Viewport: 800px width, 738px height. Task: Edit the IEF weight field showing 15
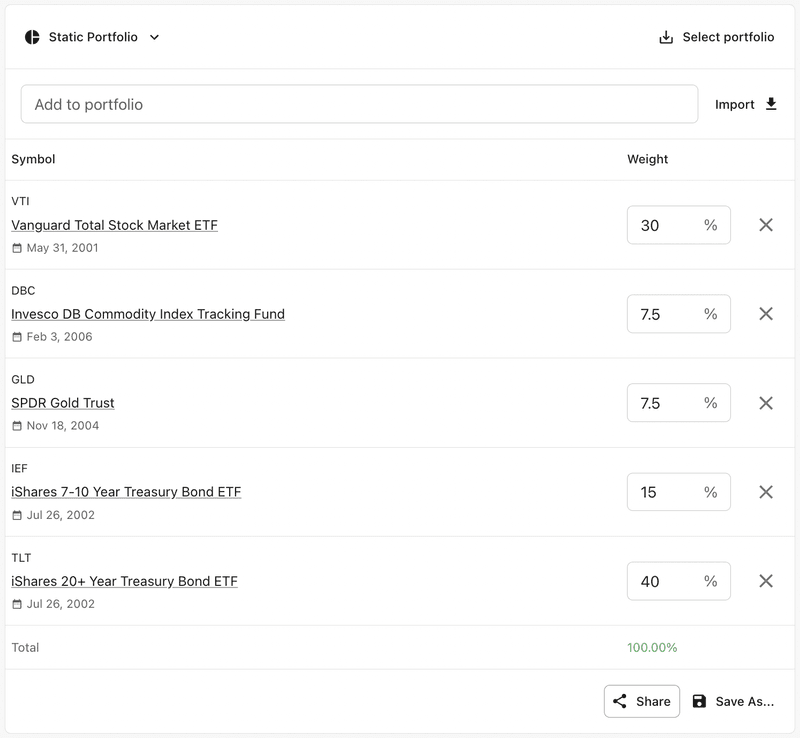point(679,492)
